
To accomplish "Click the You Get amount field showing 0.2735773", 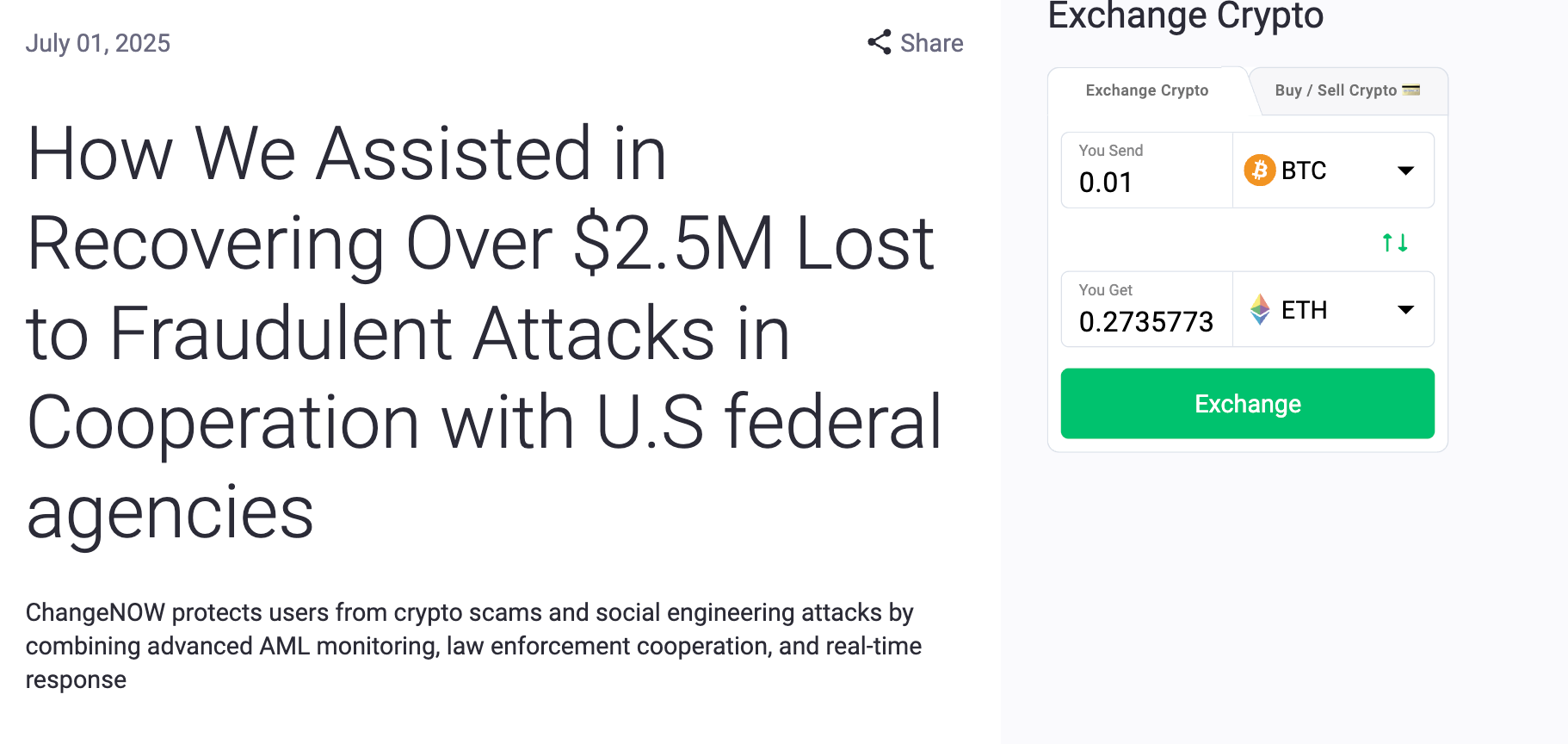I will 1145,322.
